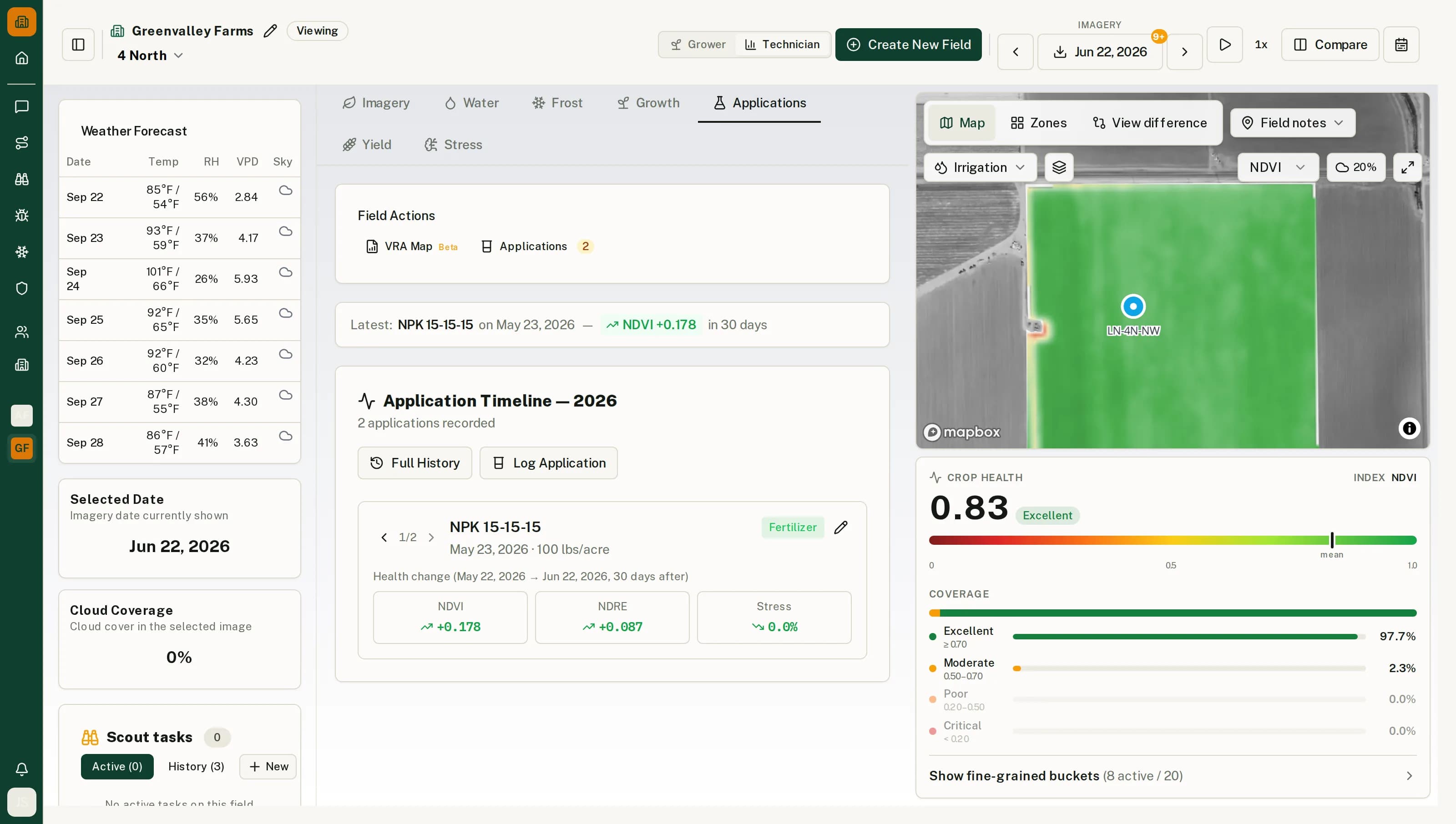Switch to Technician view mode

coord(782,44)
